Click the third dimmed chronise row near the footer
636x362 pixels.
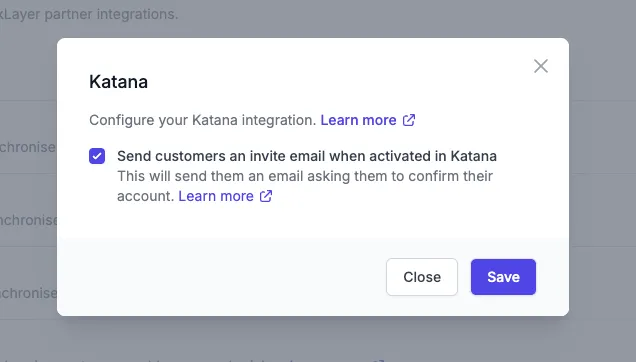click(28, 293)
